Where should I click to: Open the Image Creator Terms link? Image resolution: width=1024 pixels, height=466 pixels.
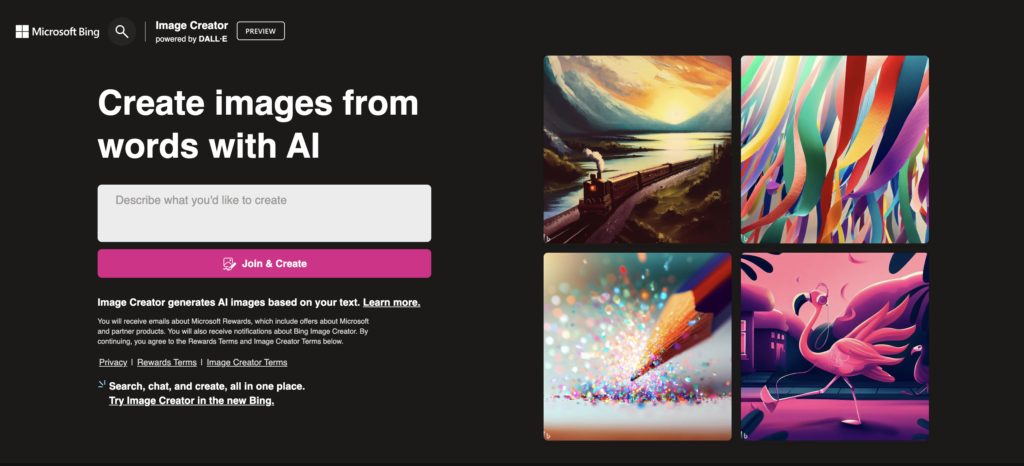(x=247, y=362)
